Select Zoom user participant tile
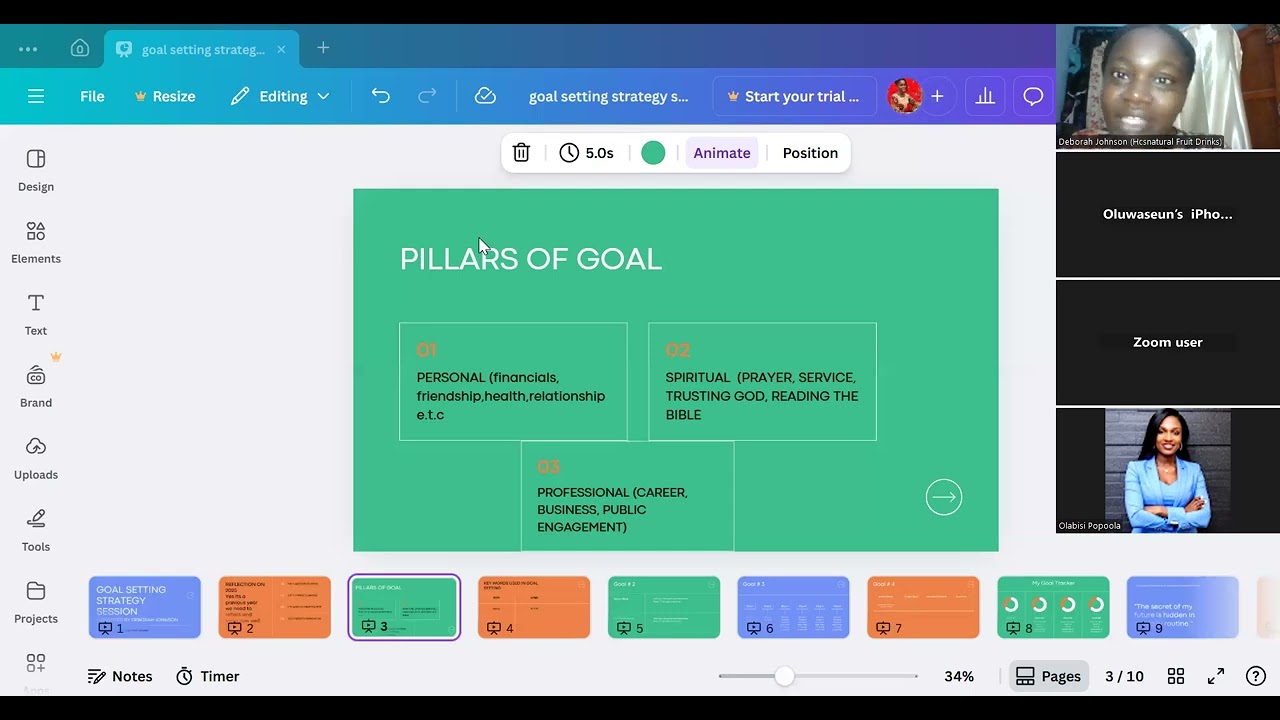The image size is (1280, 720). pyautogui.click(x=1168, y=342)
